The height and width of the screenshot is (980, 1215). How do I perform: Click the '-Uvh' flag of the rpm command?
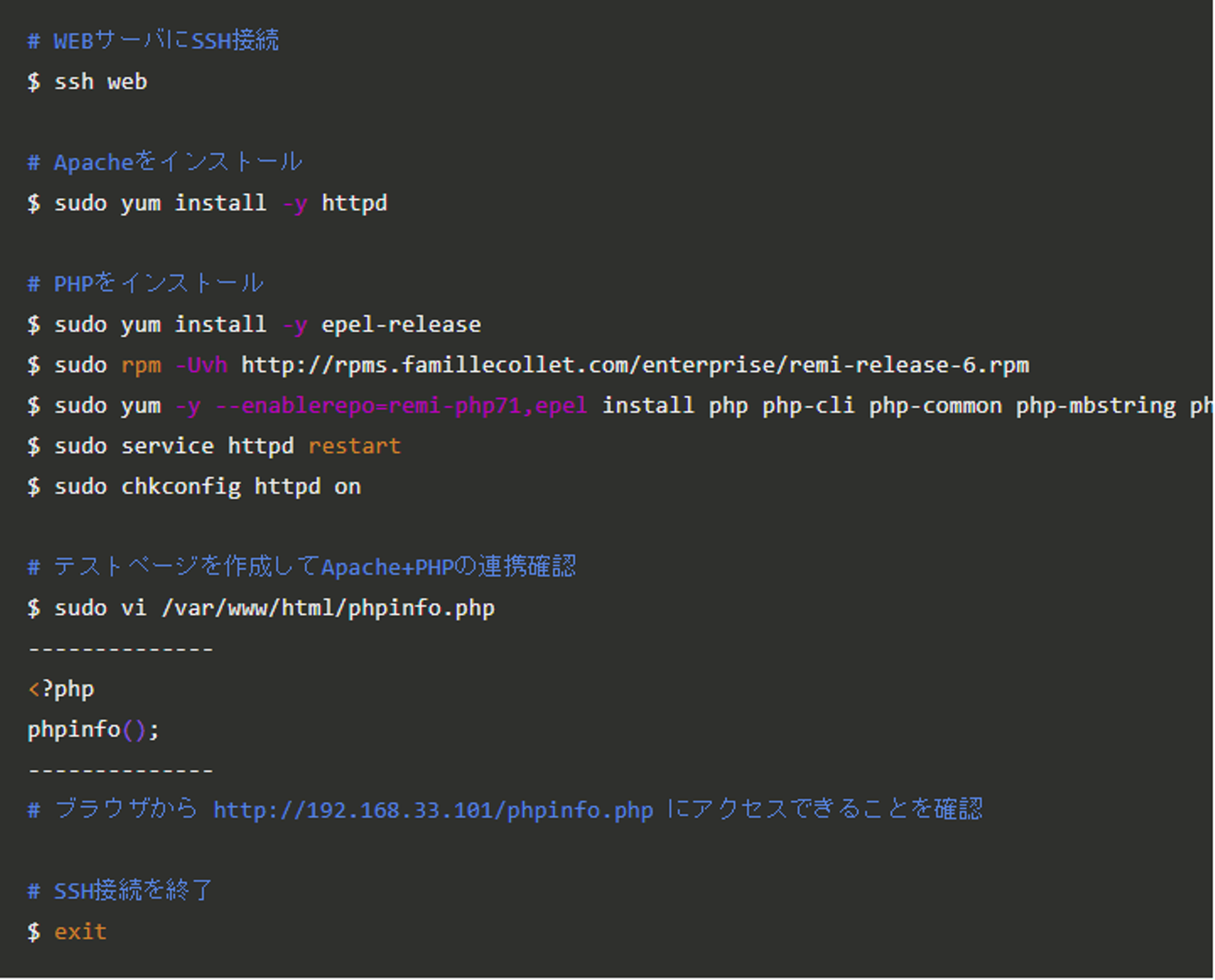click(202, 365)
